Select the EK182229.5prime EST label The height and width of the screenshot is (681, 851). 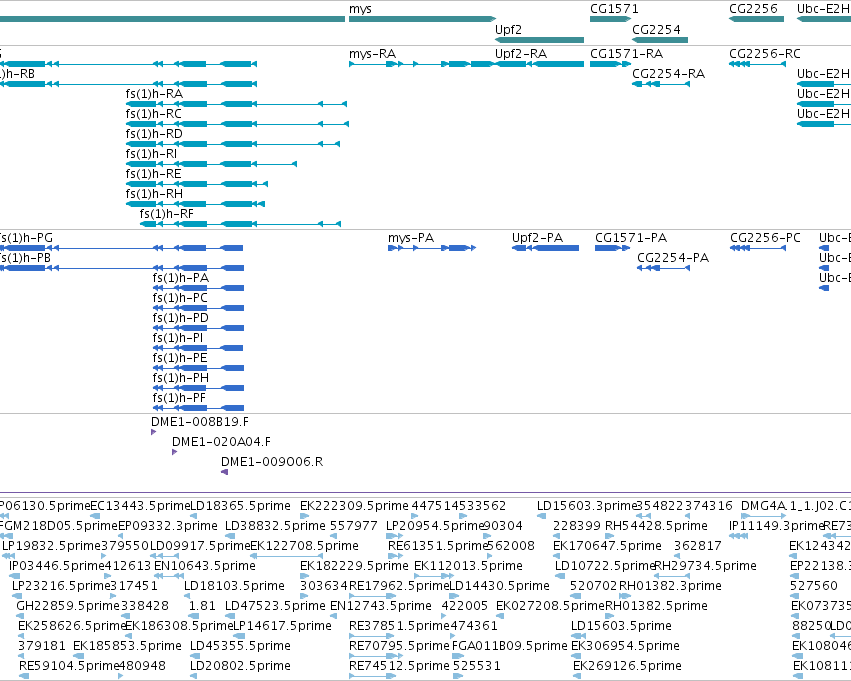[x=354, y=567]
